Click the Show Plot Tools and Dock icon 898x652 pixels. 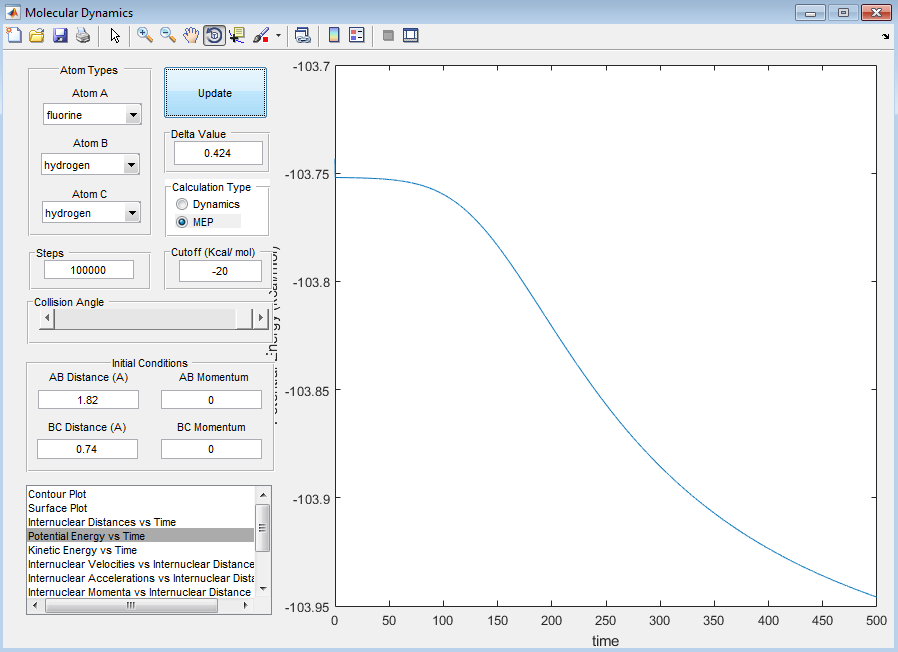click(411, 36)
